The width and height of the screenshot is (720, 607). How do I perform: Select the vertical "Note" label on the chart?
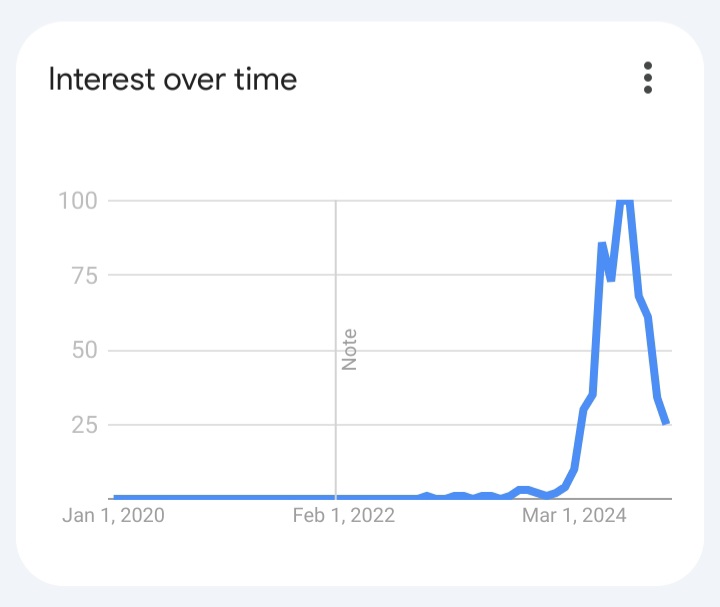349,349
